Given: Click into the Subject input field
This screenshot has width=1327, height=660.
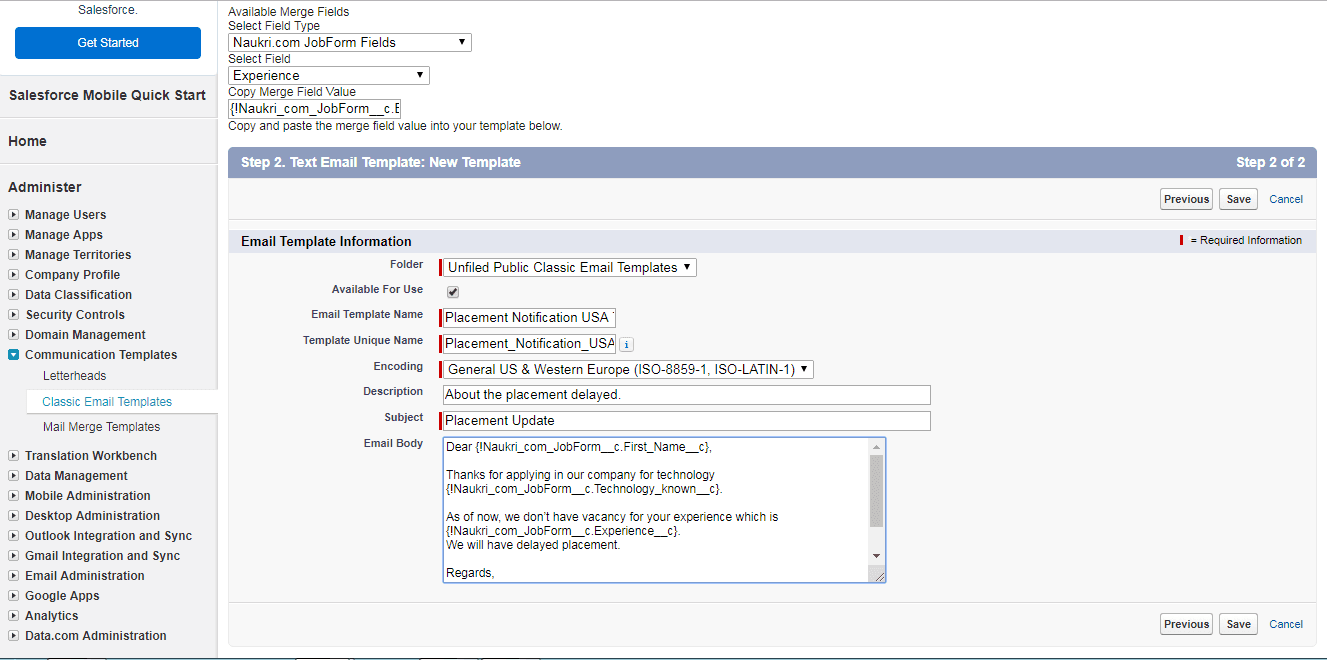Looking at the screenshot, I should coord(687,421).
